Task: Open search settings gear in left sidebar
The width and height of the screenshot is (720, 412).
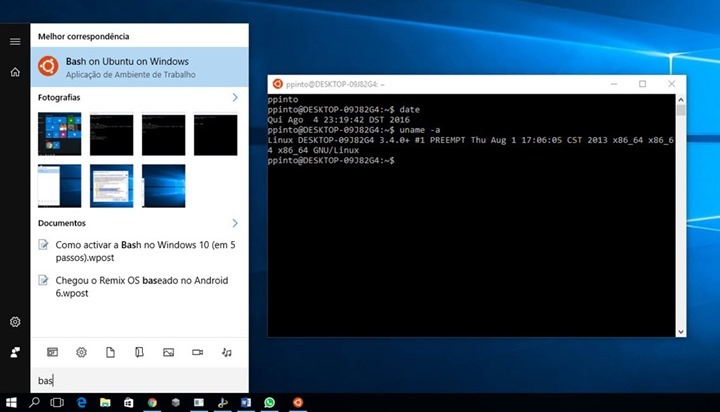Action: pos(15,322)
